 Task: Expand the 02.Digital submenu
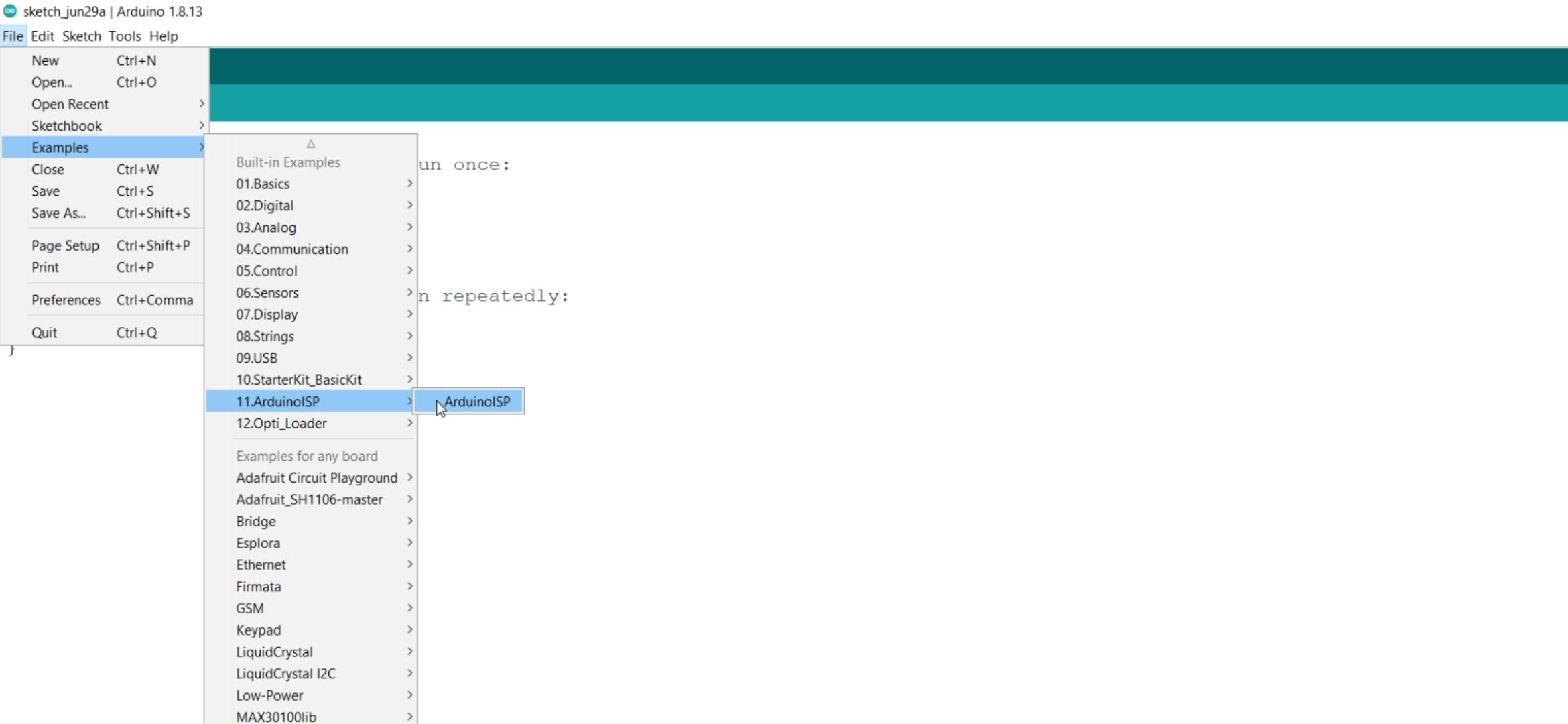pos(265,205)
